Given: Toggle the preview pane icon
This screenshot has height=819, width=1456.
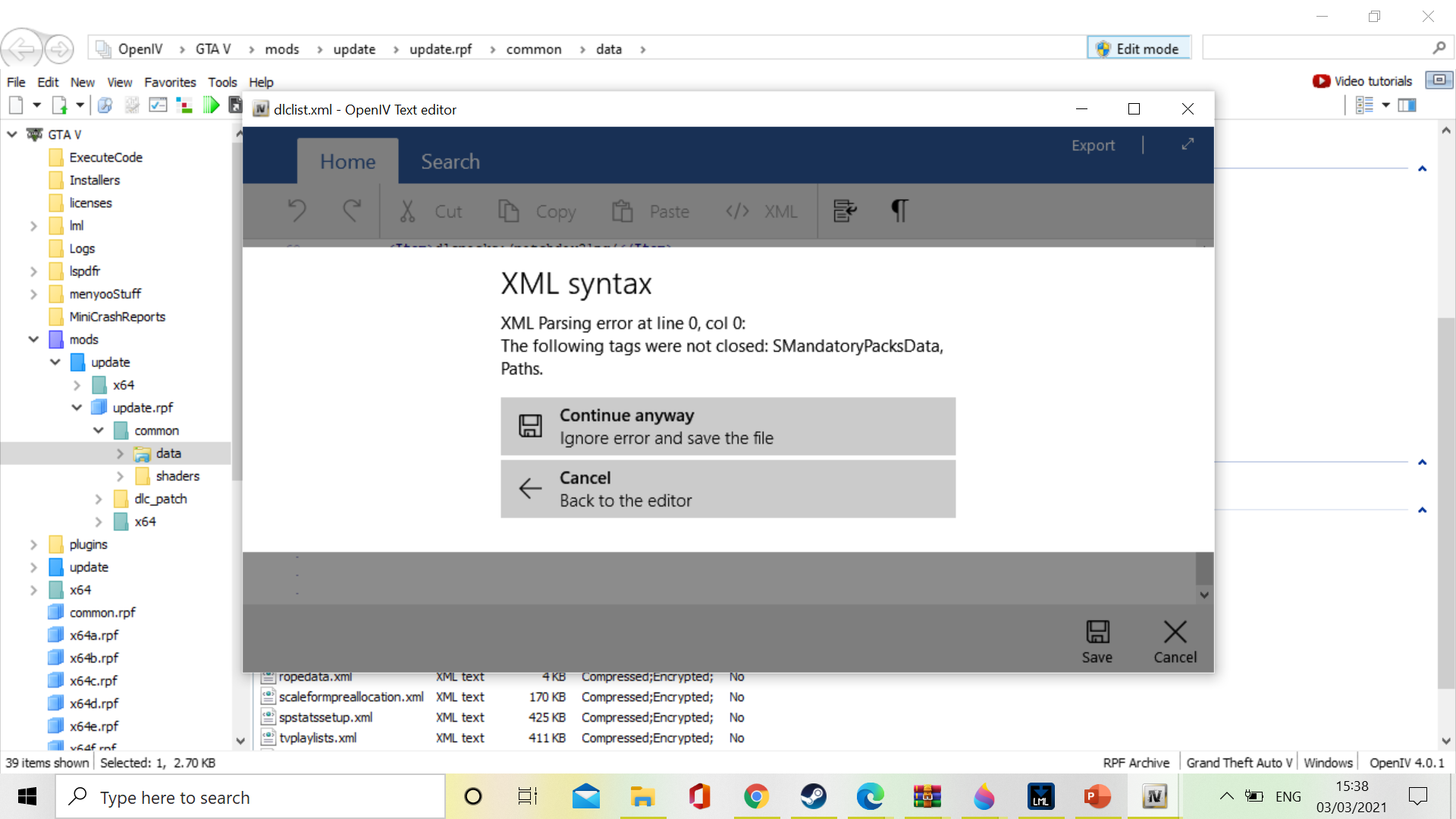Looking at the screenshot, I should 1407,105.
